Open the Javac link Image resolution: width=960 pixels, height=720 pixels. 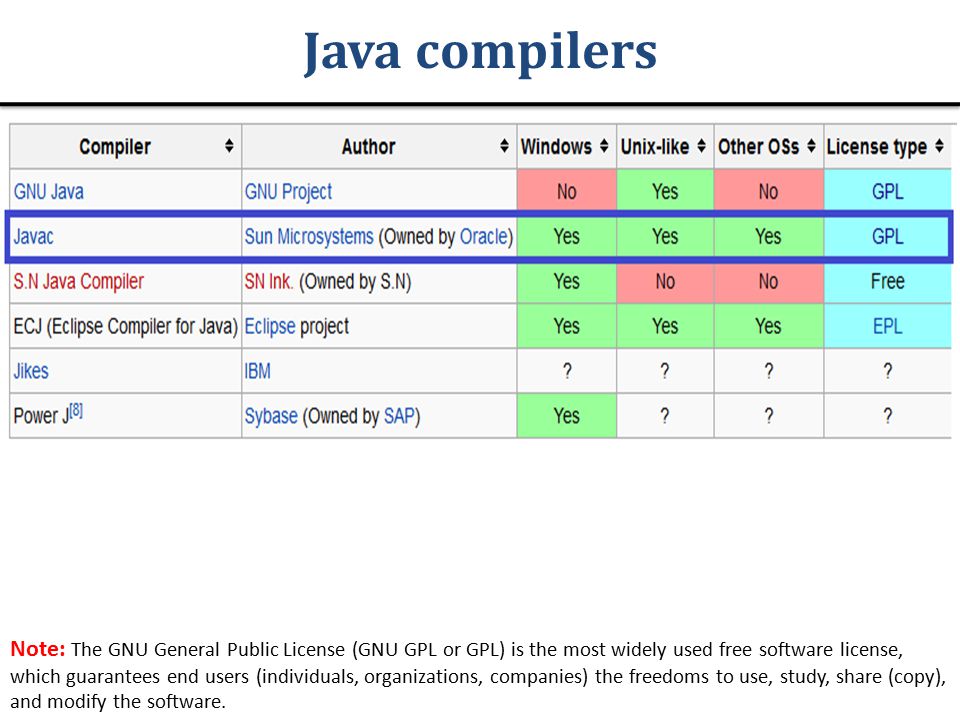[34, 236]
